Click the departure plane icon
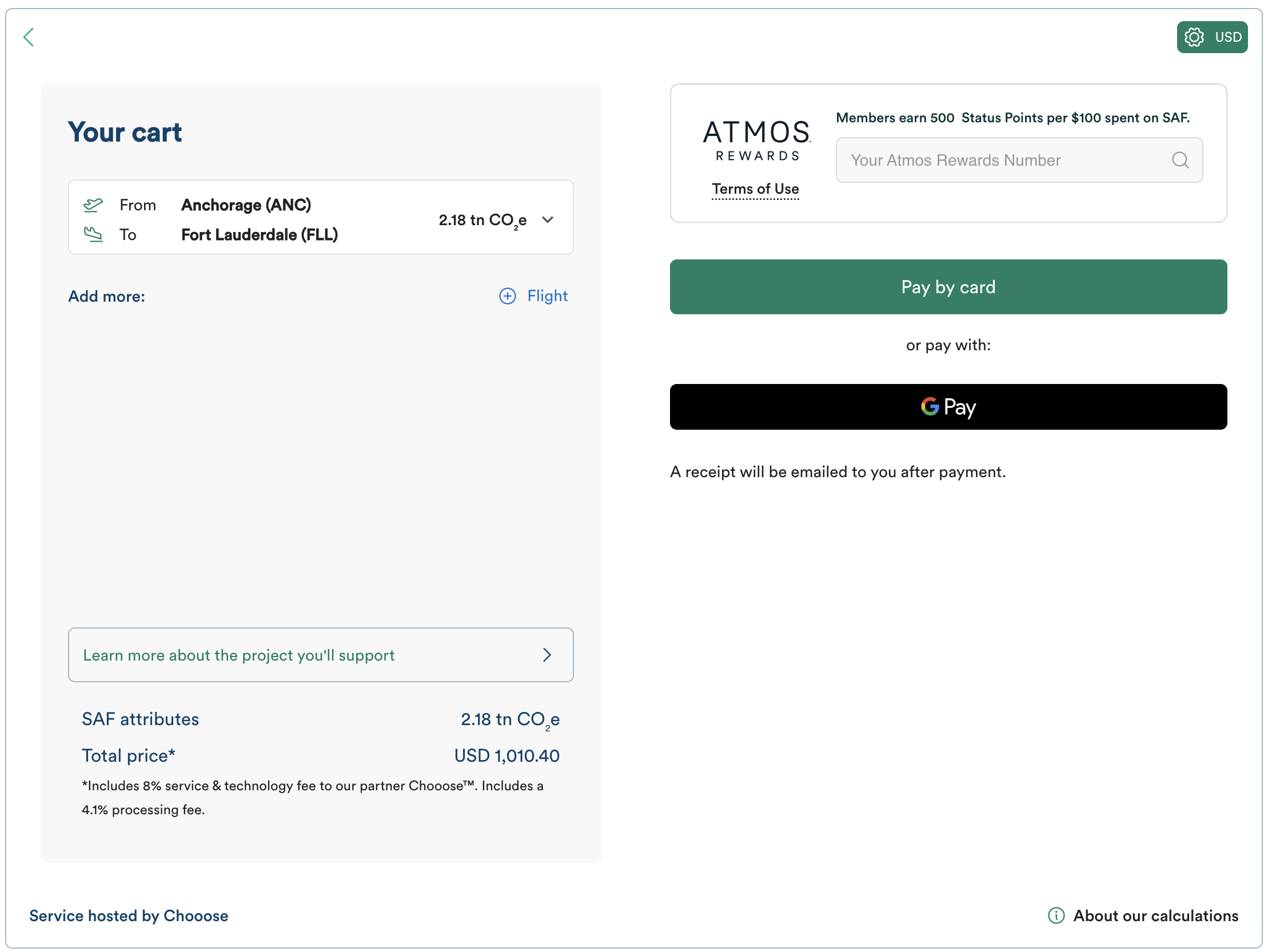Viewport: 1268px width, 952px height. (93, 204)
